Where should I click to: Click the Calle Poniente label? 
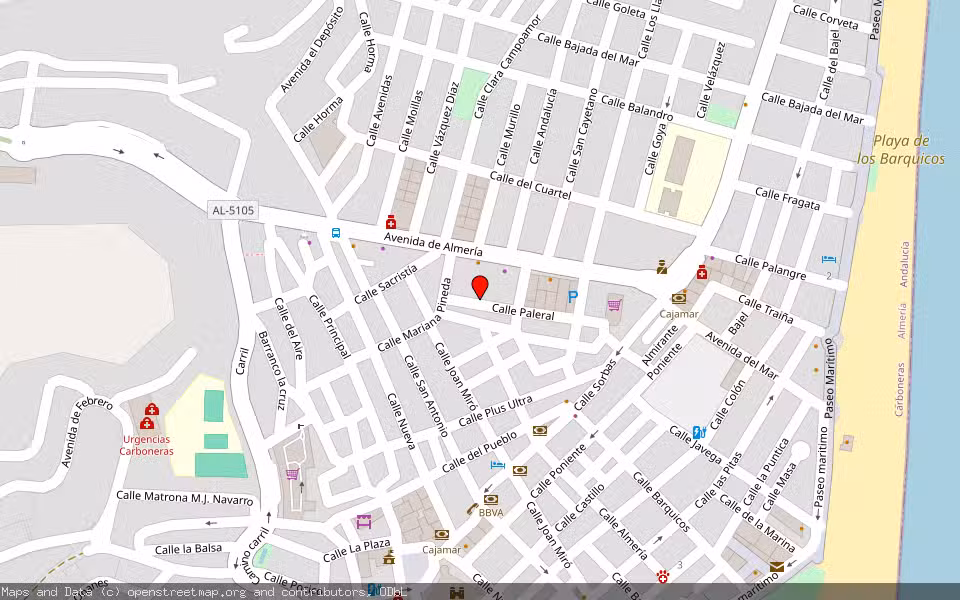click(x=558, y=471)
